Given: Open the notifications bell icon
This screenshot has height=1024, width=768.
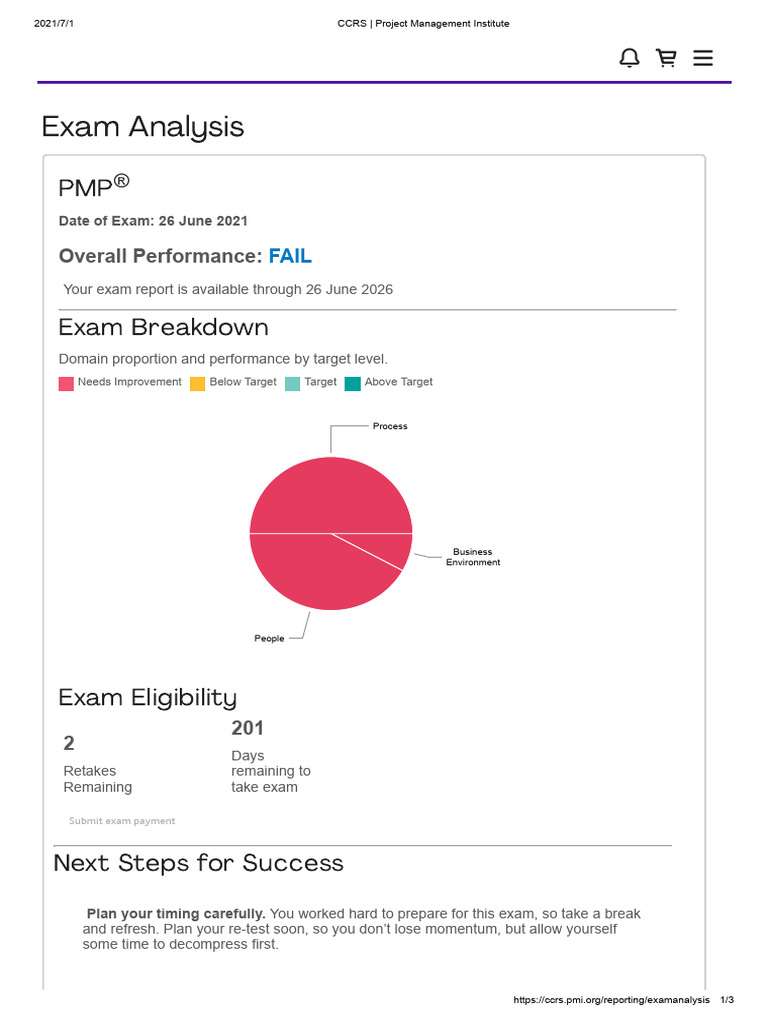Looking at the screenshot, I should pyautogui.click(x=629, y=58).
